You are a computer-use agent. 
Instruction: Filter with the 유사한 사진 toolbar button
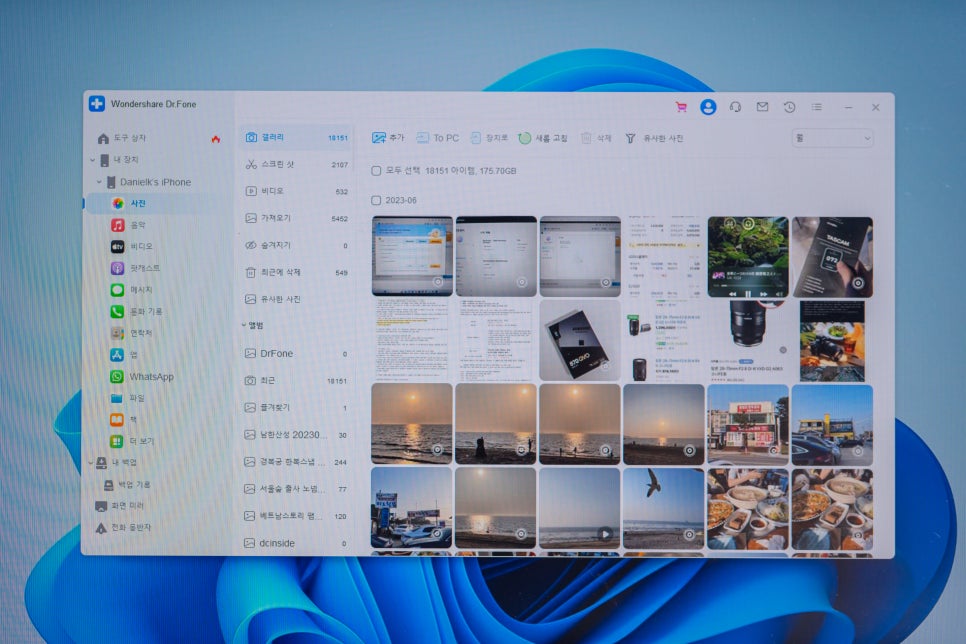point(654,138)
